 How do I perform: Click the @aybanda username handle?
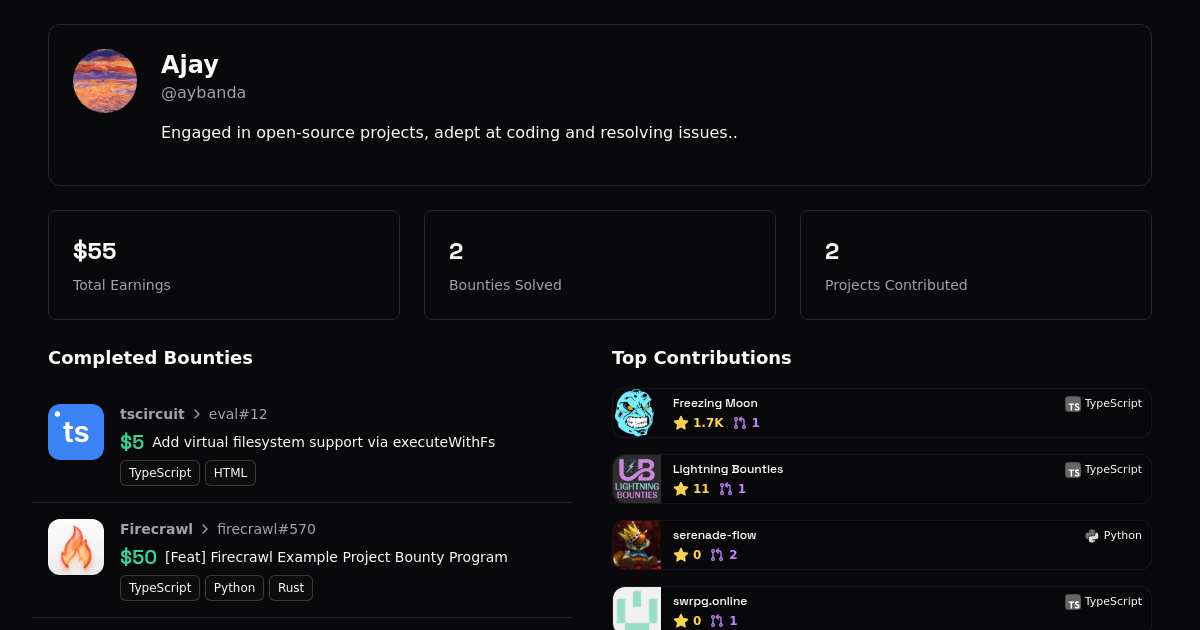[x=203, y=93]
